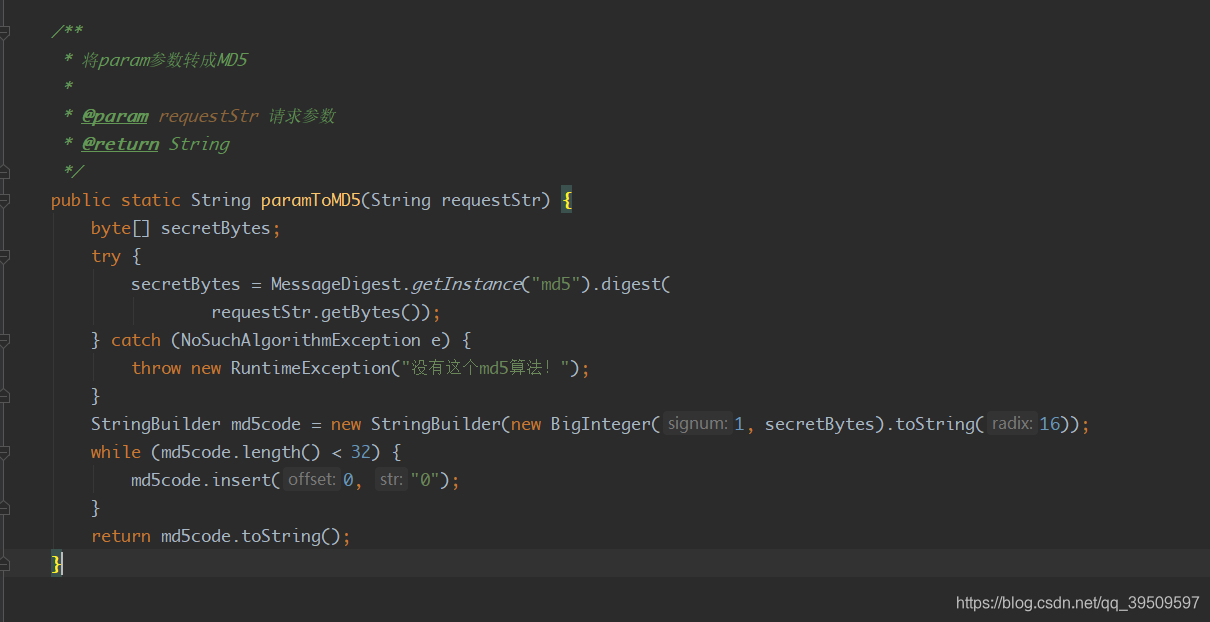
Task: Click the getInstance method call
Action: coord(466,284)
